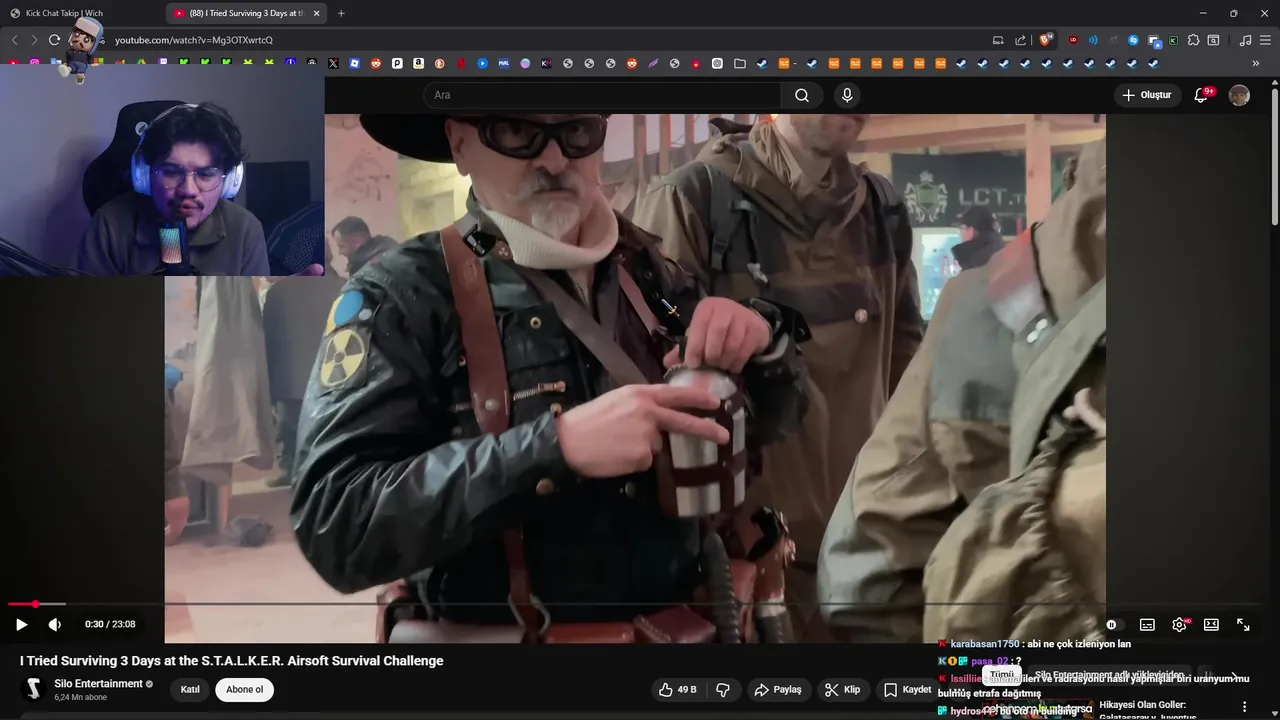1280x720 pixels.
Task: Open options for 'Hikayesi Olan Goller' video
Action: pos(1244,706)
